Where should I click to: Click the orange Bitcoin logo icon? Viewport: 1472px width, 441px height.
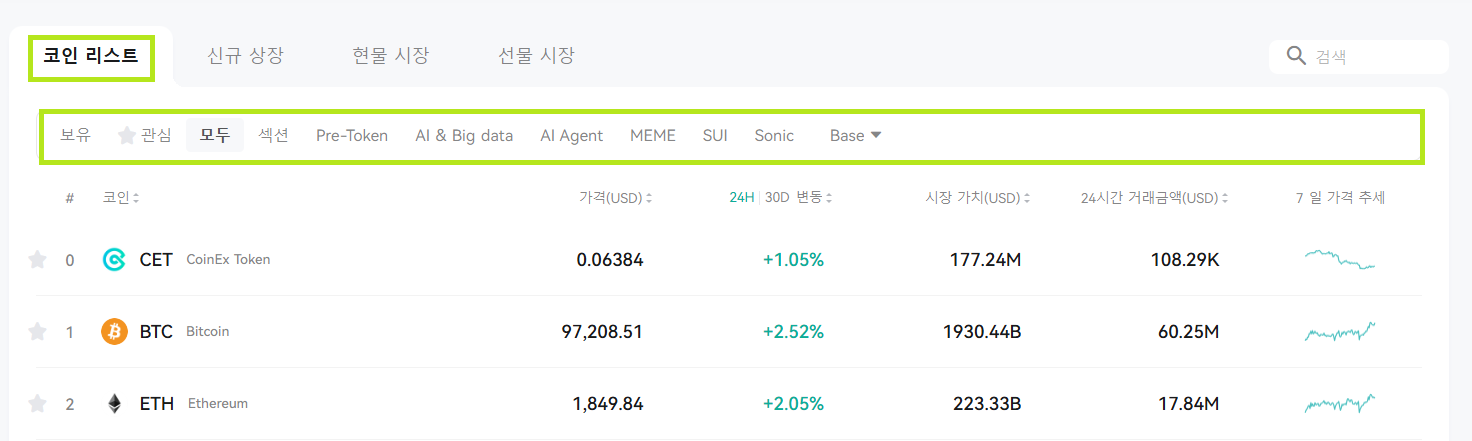pyautogui.click(x=115, y=332)
